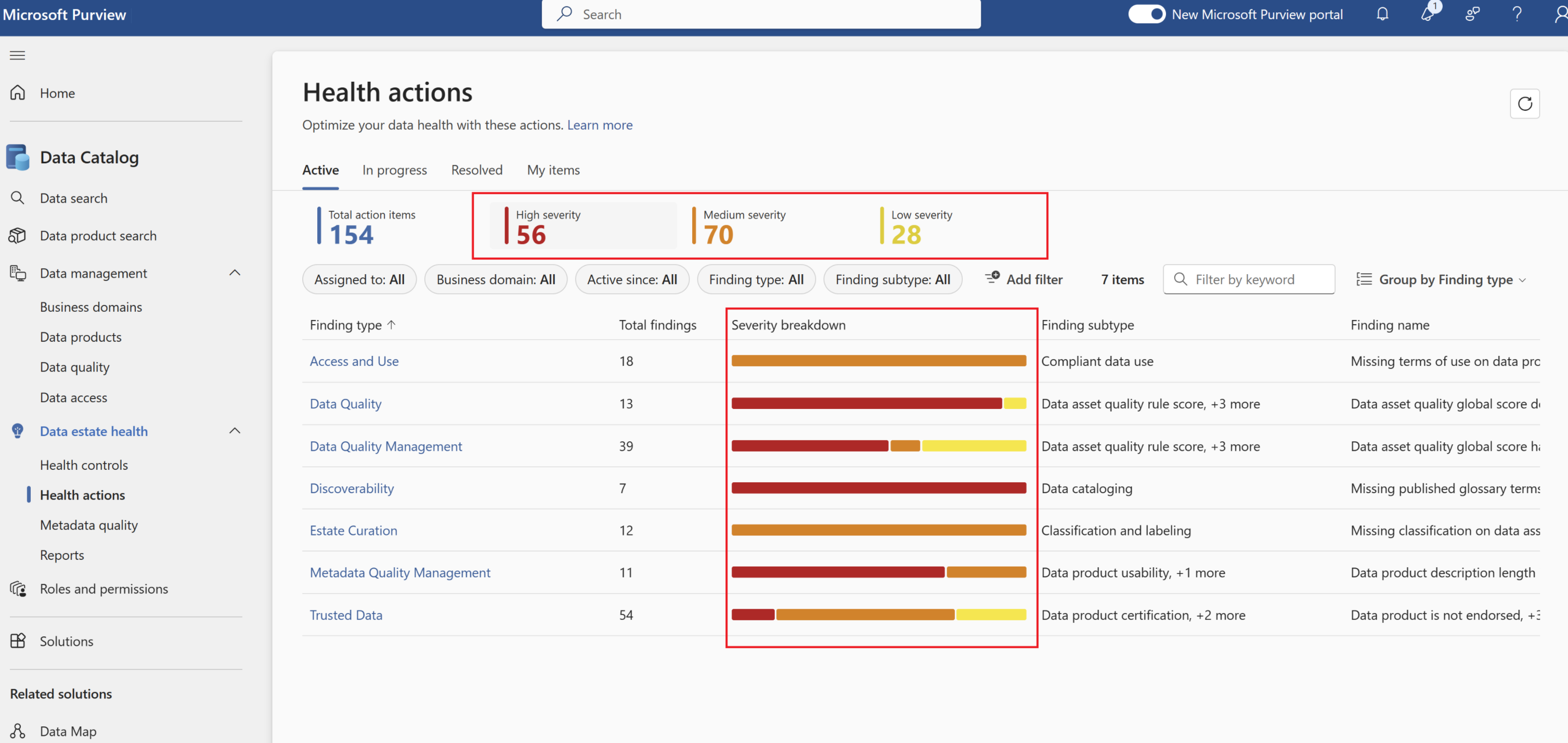Click the Data Catalog icon
The width and height of the screenshot is (1568, 743).
pyautogui.click(x=18, y=157)
